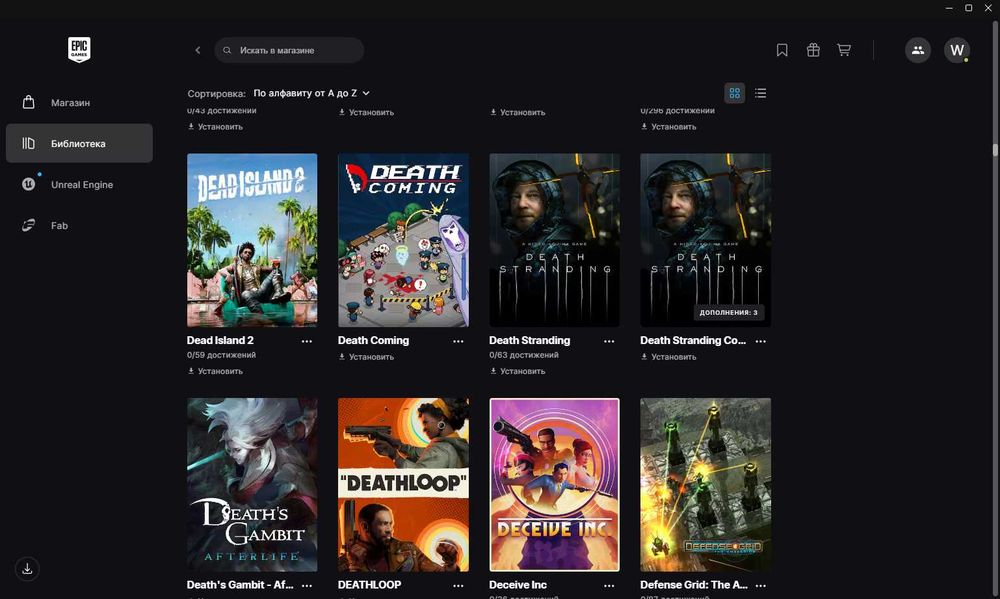Click the Unreal Engine logo icon
This screenshot has height=599, width=1000.
[x=29, y=184]
